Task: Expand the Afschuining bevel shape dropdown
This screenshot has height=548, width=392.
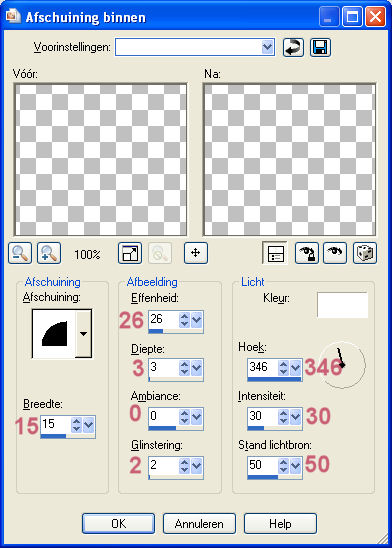Action: pyautogui.click(x=84, y=334)
